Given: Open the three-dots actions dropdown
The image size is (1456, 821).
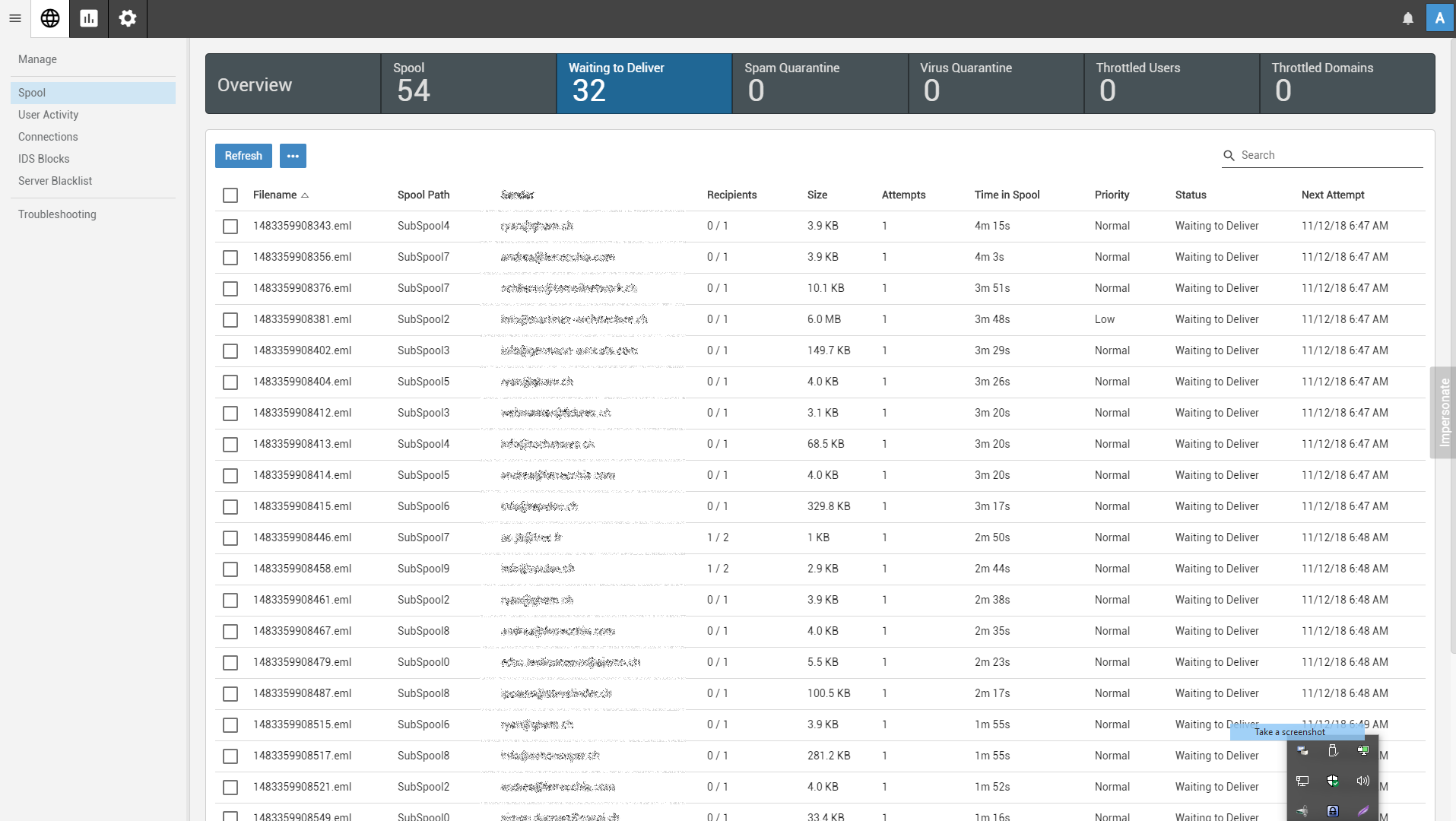Looking at the screenshot, I should (293, 156).
